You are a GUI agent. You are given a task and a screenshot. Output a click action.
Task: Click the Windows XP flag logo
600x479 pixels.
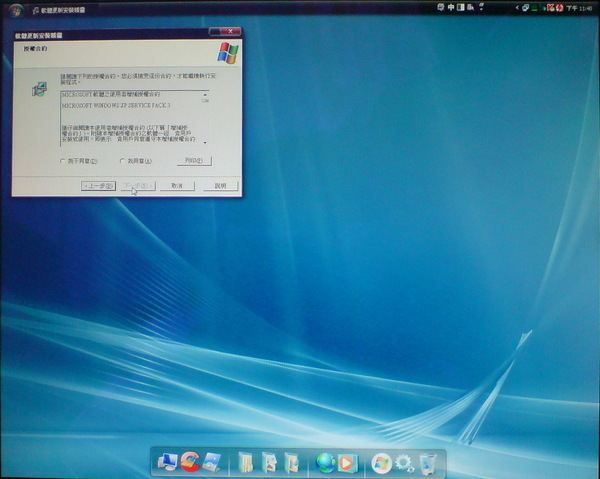(x=228, y=53)
